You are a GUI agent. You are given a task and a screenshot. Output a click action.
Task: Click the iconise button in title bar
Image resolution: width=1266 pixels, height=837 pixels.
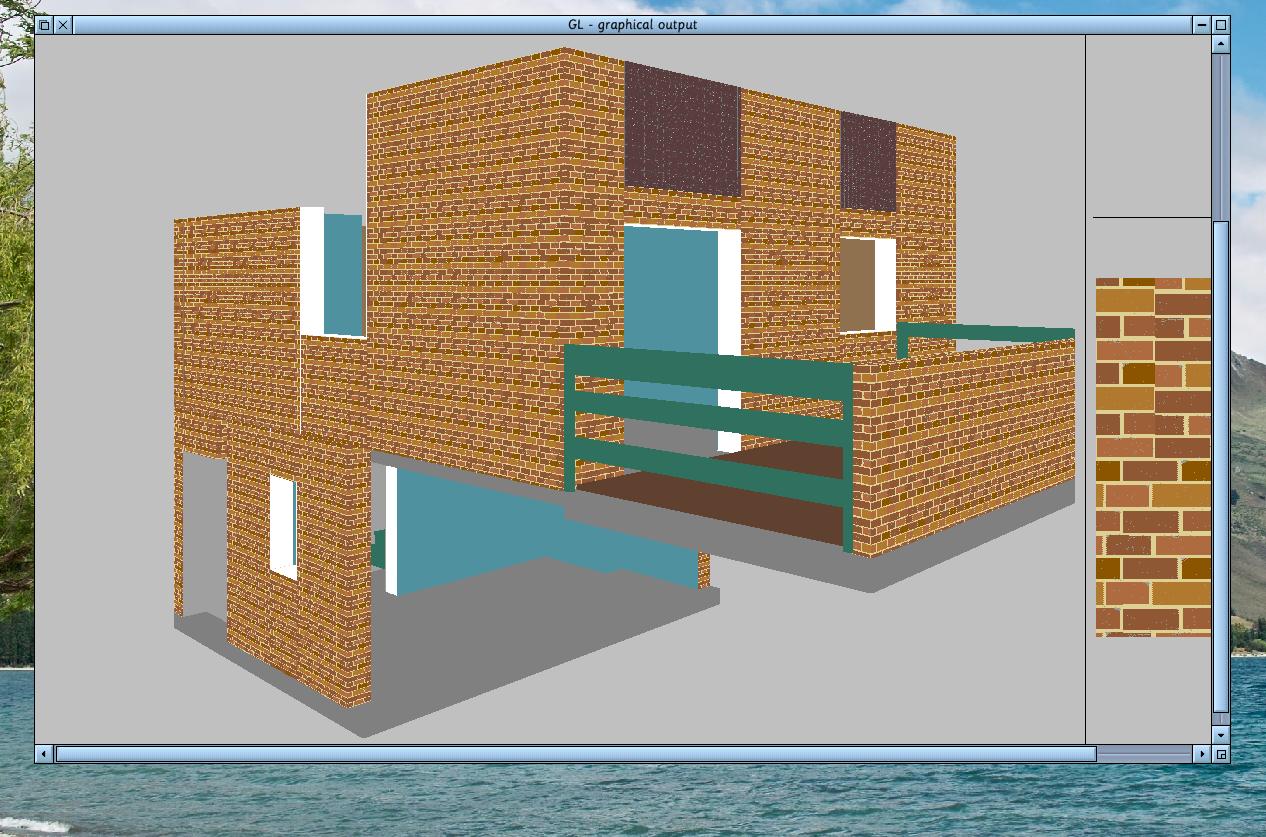click(1201, 25)
